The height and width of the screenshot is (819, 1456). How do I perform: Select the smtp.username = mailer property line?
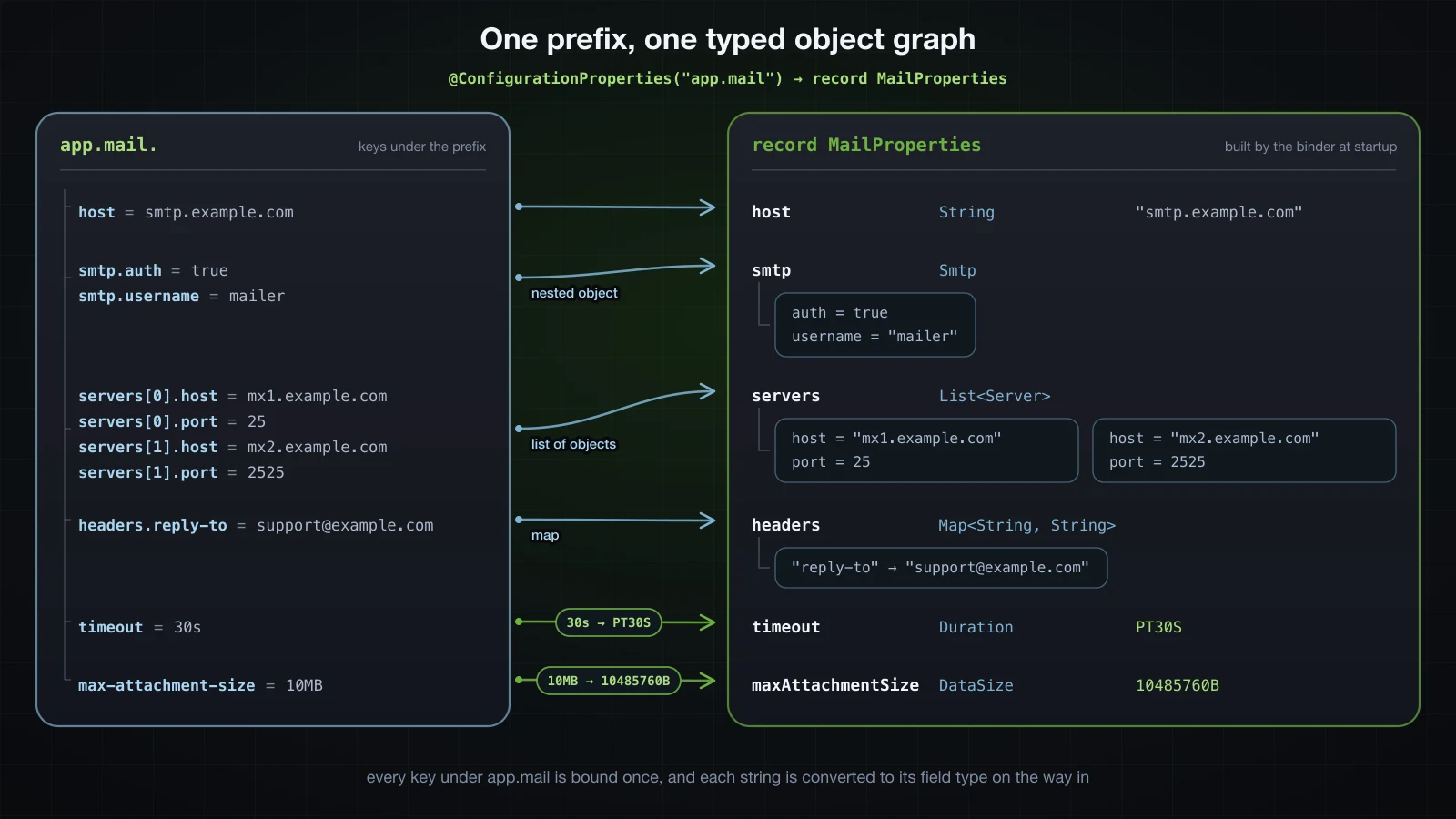(x=181, y=296)
